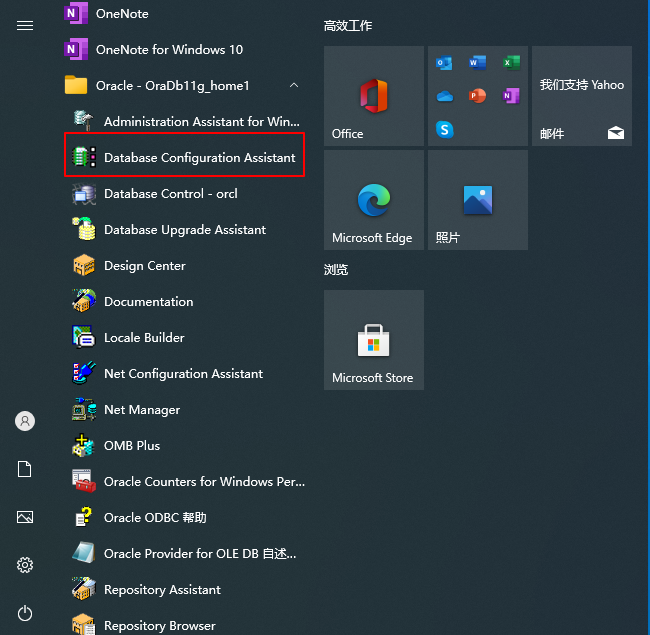The height and width of the screenshot is (635, 650).
Task: Click the Repository Browser icon
Action: (84, 625)
